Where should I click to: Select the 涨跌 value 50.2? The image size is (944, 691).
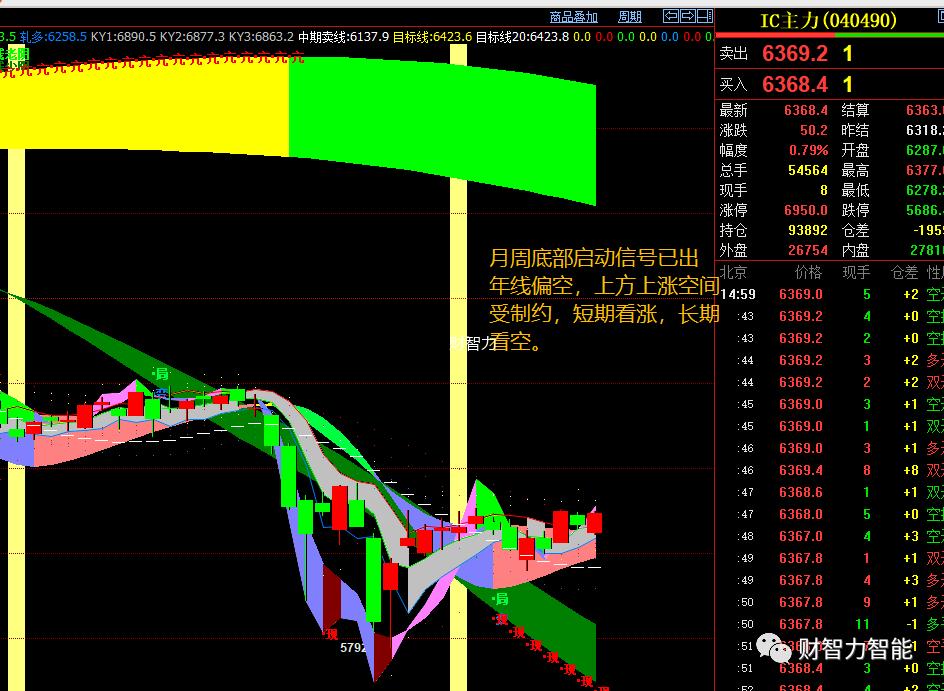pyautogui.click(x=812, y=130)
